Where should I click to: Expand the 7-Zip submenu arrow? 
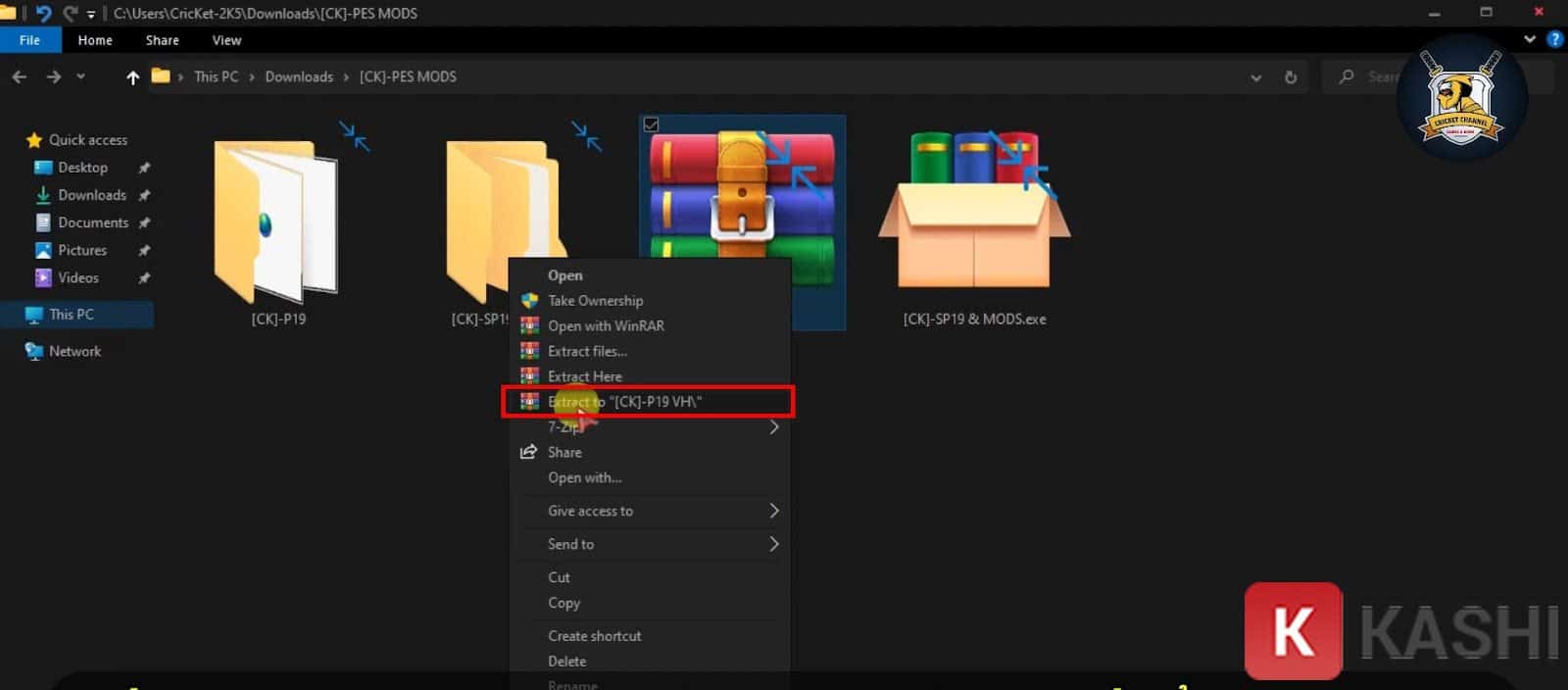[774, 427]
